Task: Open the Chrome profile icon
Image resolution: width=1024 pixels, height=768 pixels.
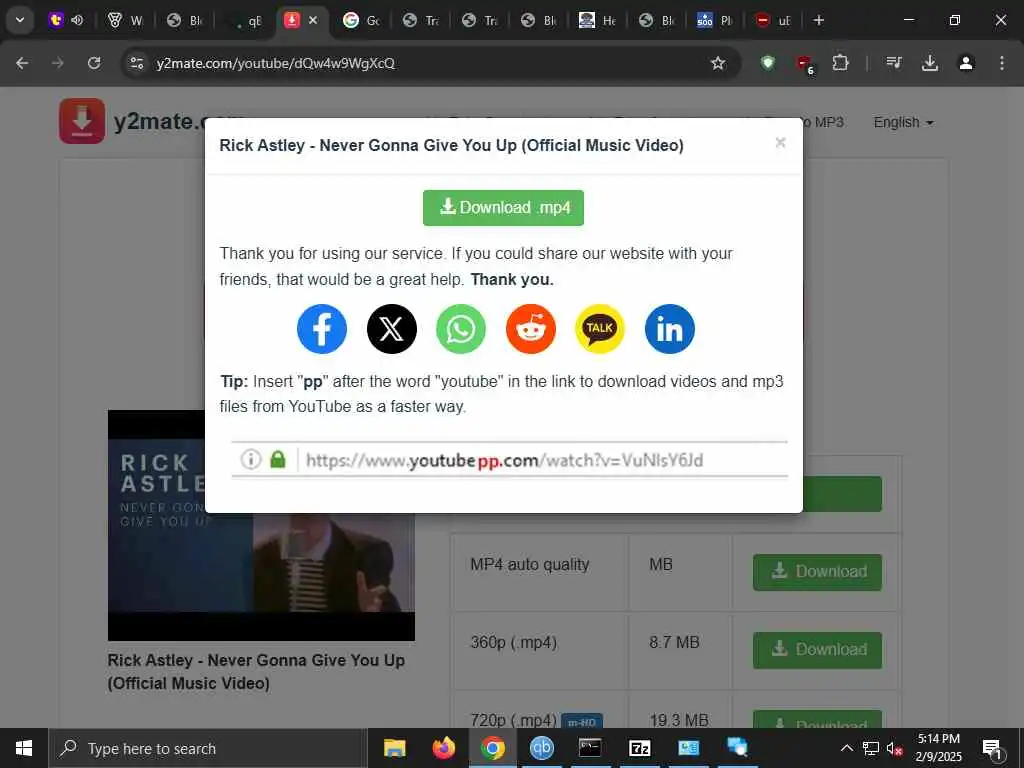Action: (x=966, y=63)
